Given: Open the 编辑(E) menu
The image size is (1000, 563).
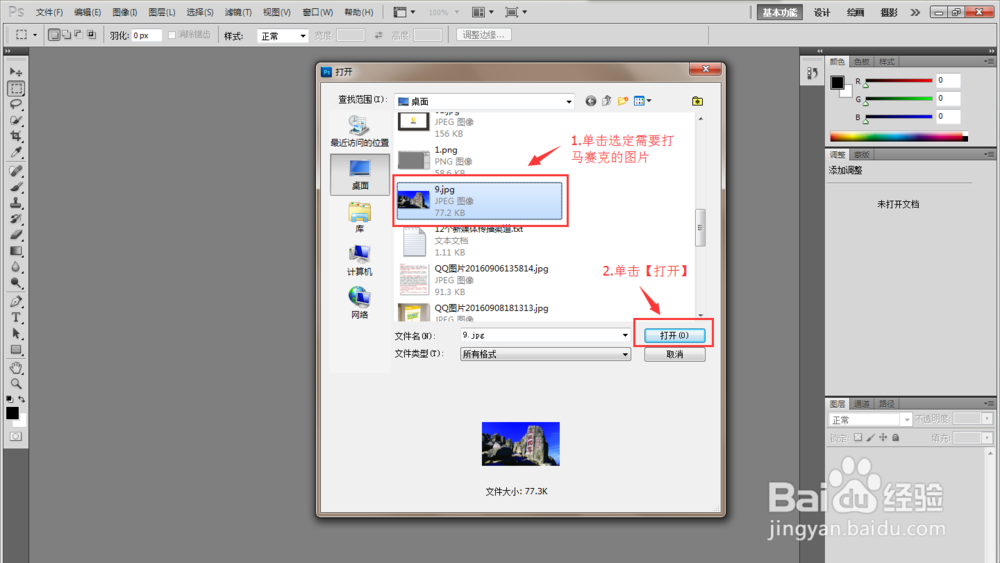Looking at the screenshot, I should pos(87,12).
